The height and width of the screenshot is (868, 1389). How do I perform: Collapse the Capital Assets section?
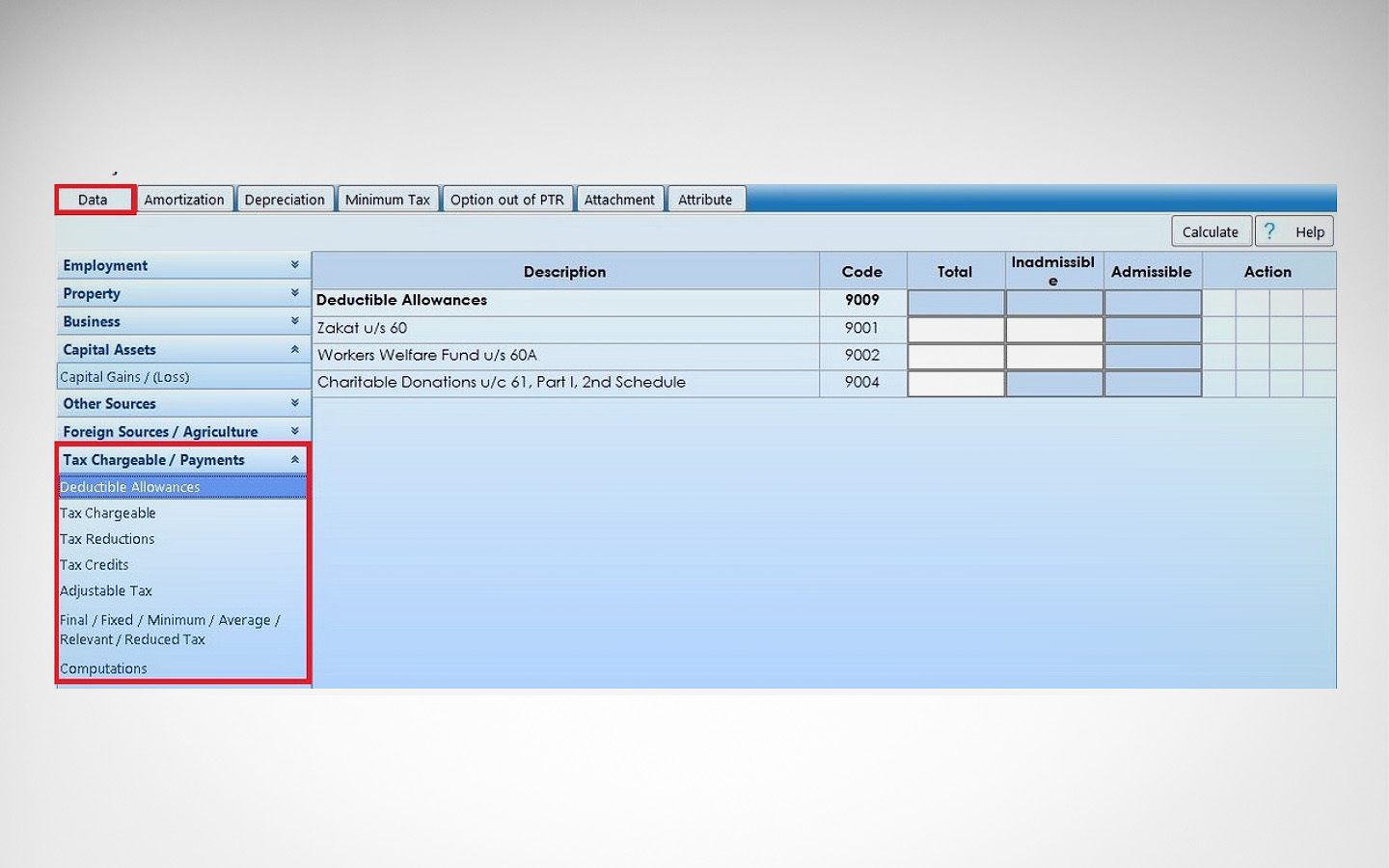[294, 349]
